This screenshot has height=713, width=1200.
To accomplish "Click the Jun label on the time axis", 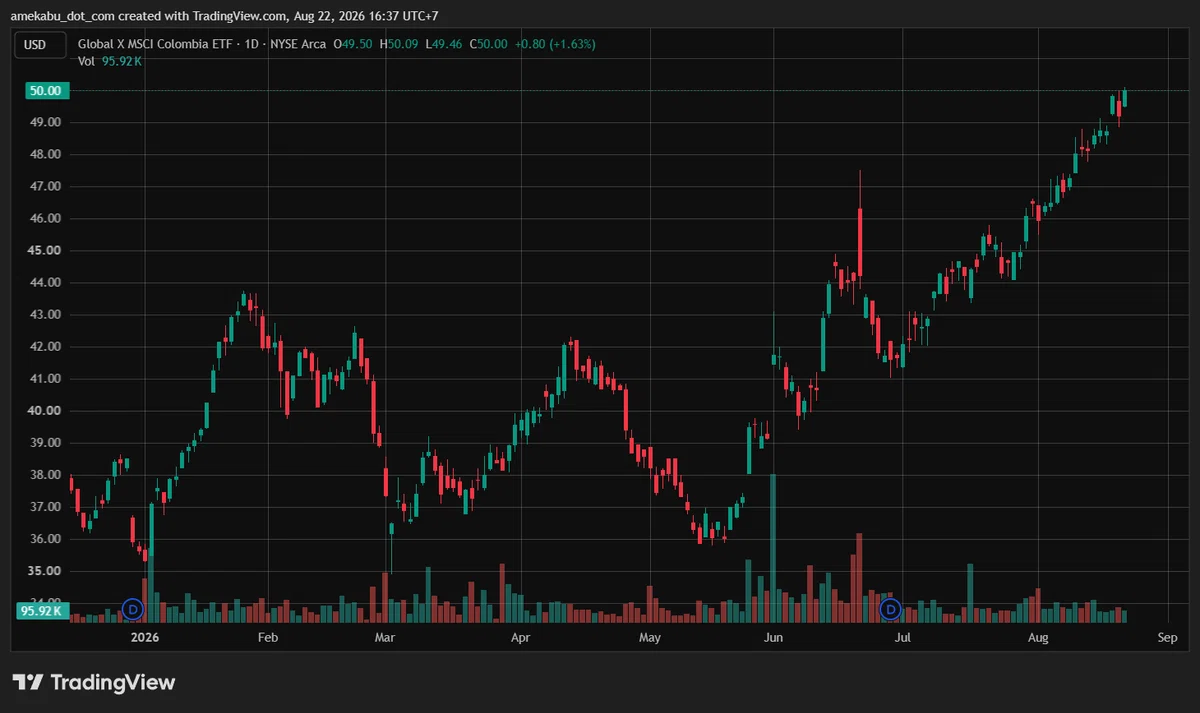I will click(773, 637).
